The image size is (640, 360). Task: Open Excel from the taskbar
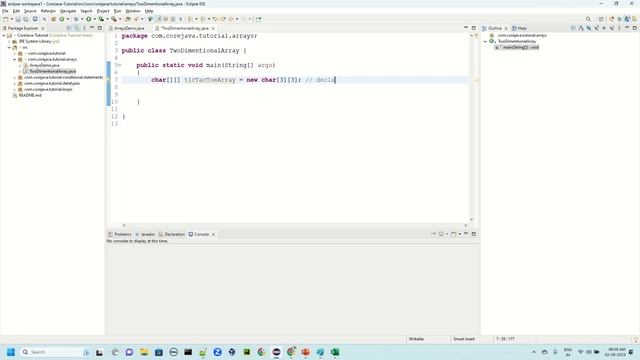[x=335, y=352]
